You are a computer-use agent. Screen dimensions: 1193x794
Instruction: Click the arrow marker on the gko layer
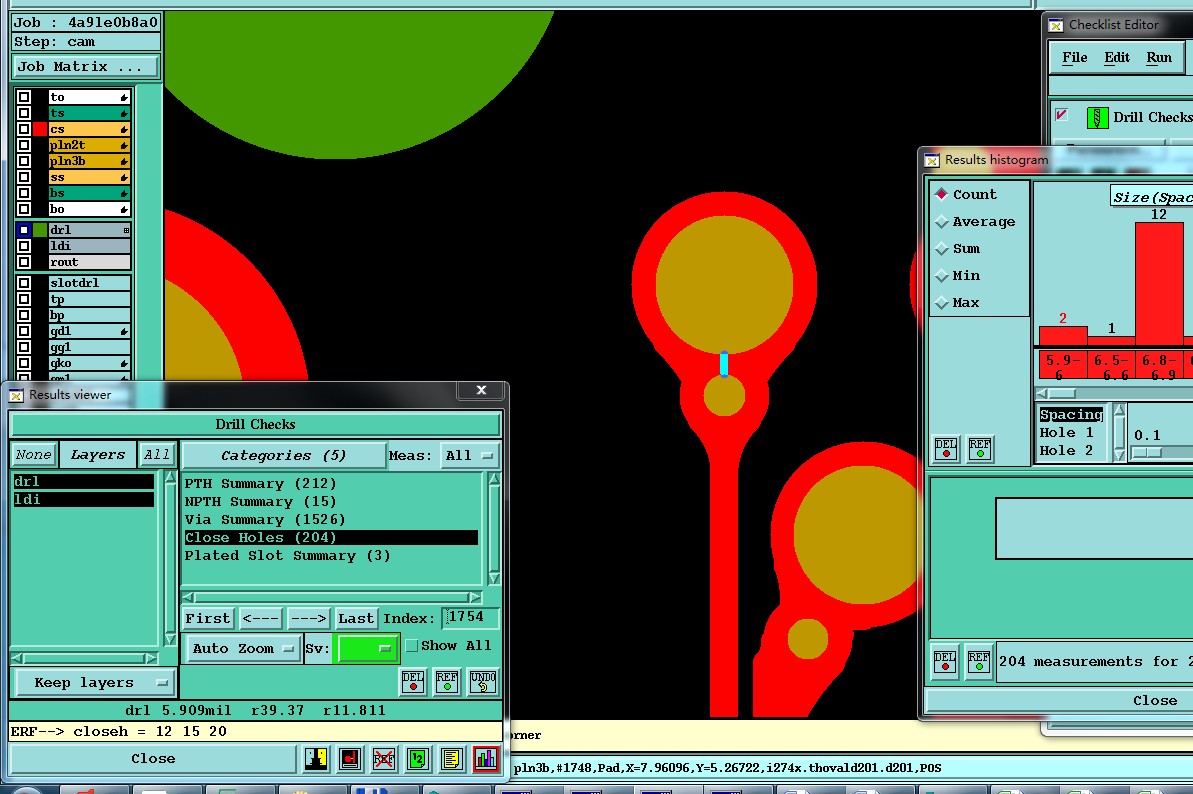[x=124, y=364]
